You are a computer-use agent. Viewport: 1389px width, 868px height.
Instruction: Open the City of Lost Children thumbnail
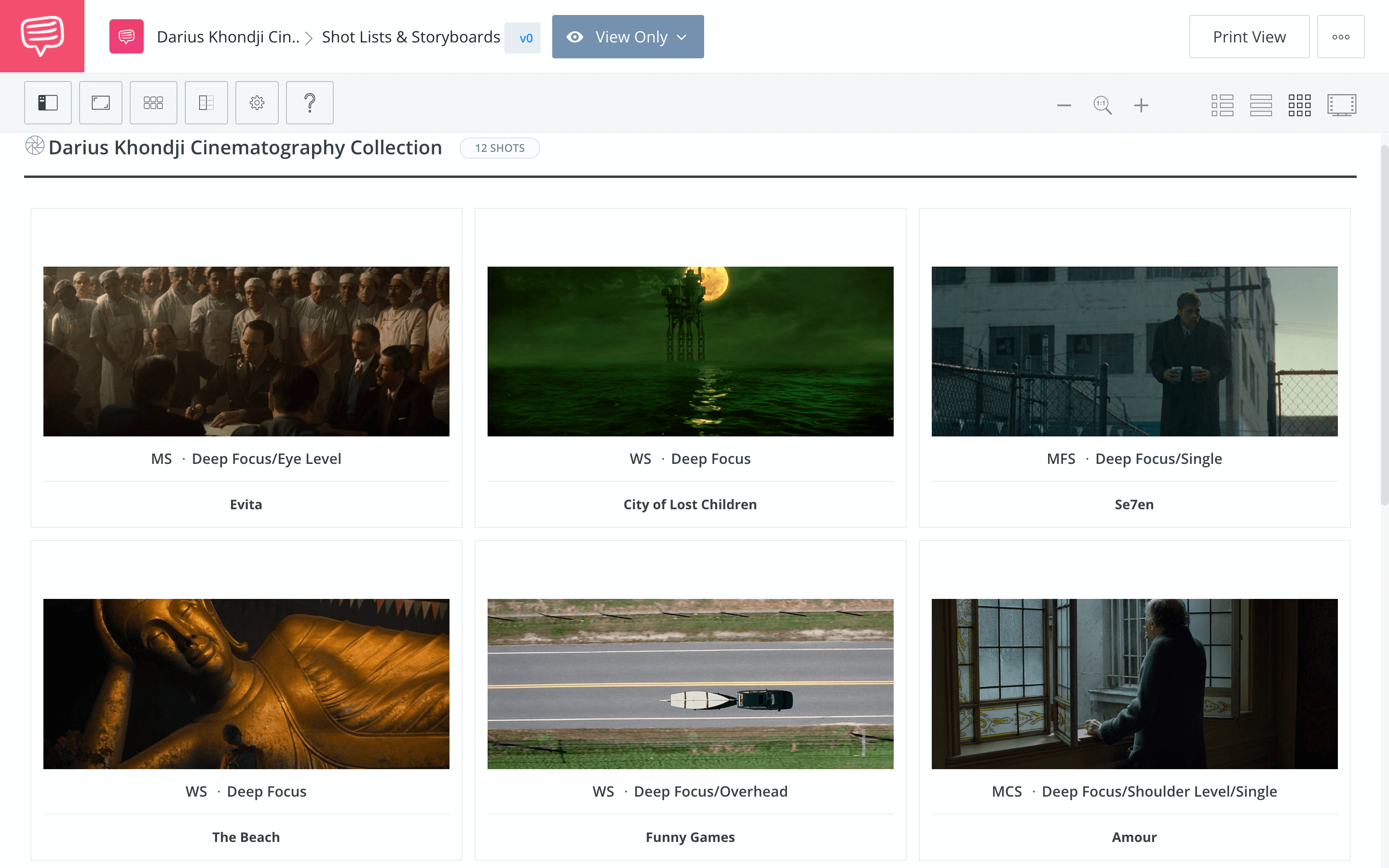(690, 352)
